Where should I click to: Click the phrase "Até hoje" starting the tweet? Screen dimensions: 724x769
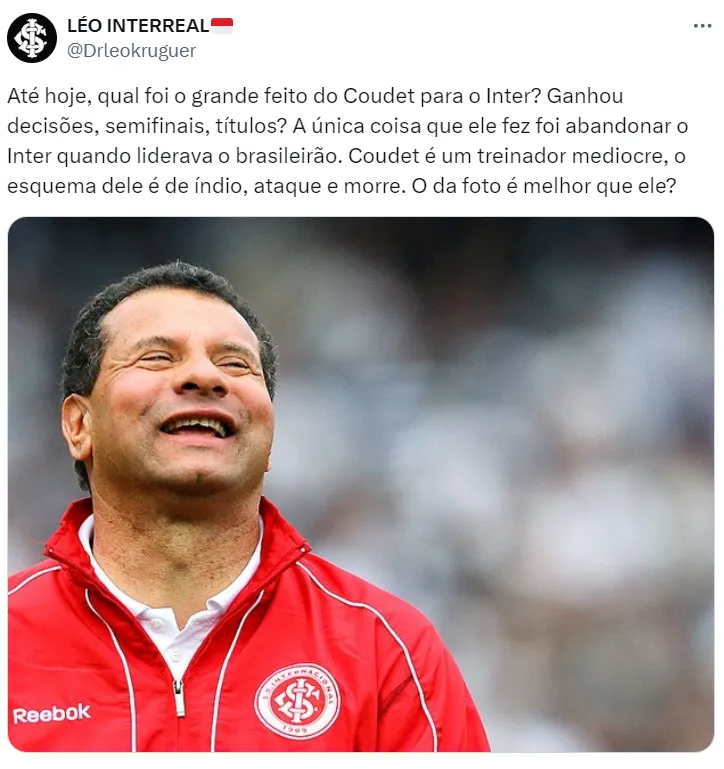[50, 96]
